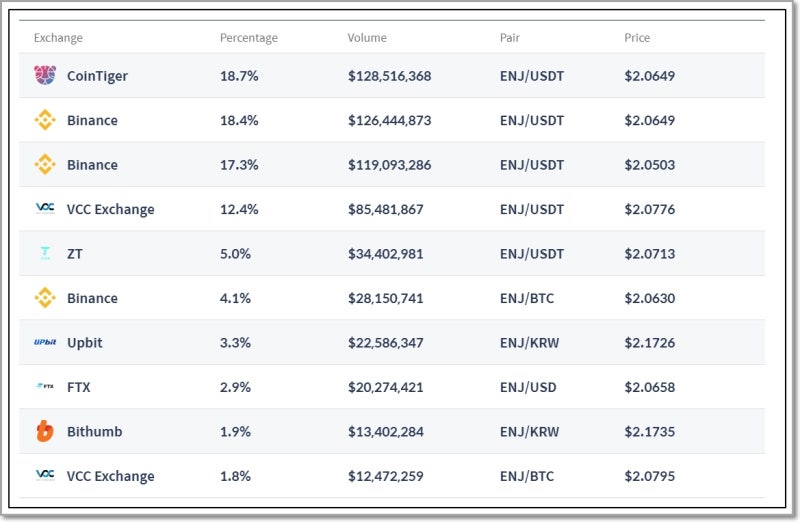Open Binance link in the $28,150,741 row
This screenshot has width=800, height=522.
tap(92, 298)
